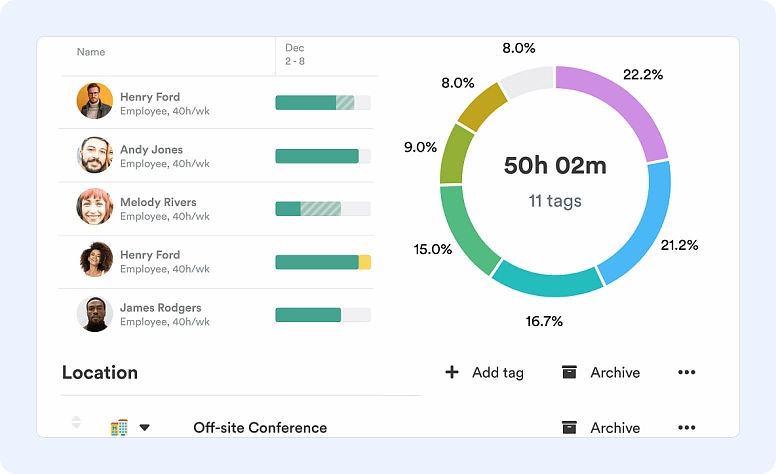Screen dimensions: 776x474
Task: Open the Off-site Conference location
Action: [x=260, y=427]
